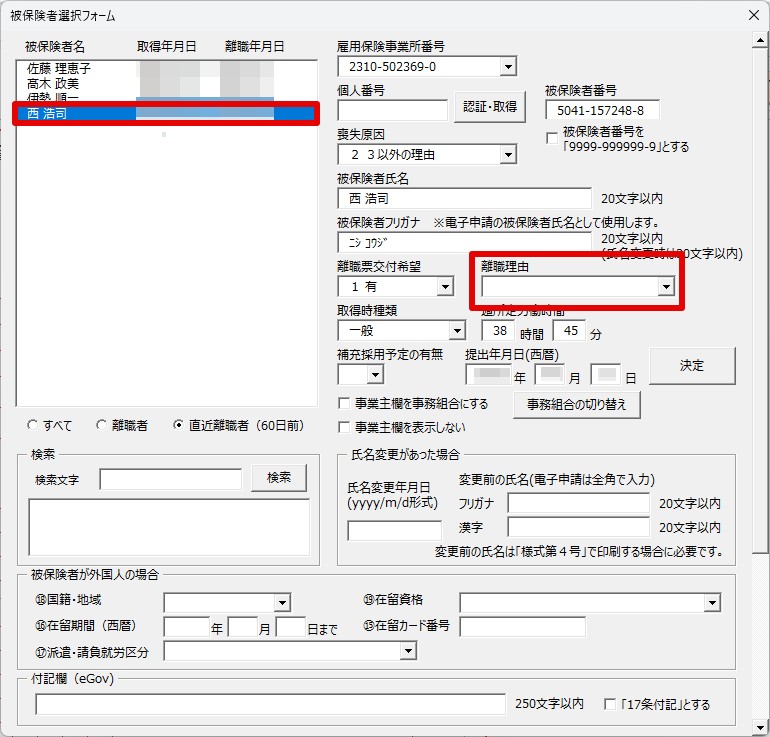Click the working hours field showing 38
This screenshot has width=770, height=737.
(x=498, y=330)
